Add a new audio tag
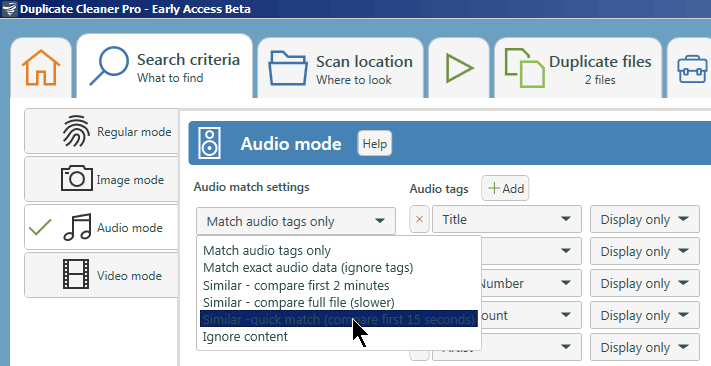711x366 pixels. 505,188
